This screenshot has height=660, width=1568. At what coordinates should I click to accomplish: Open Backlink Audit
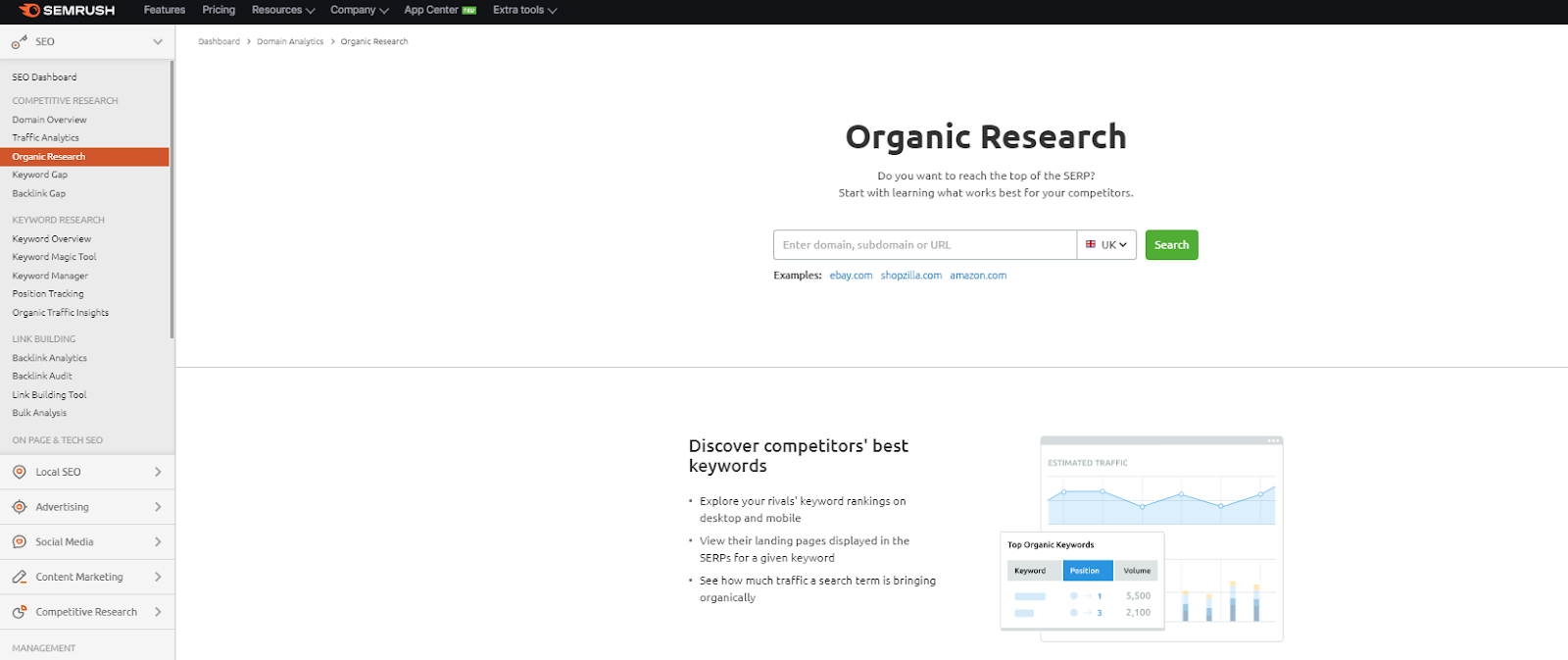tap(42, 377)
